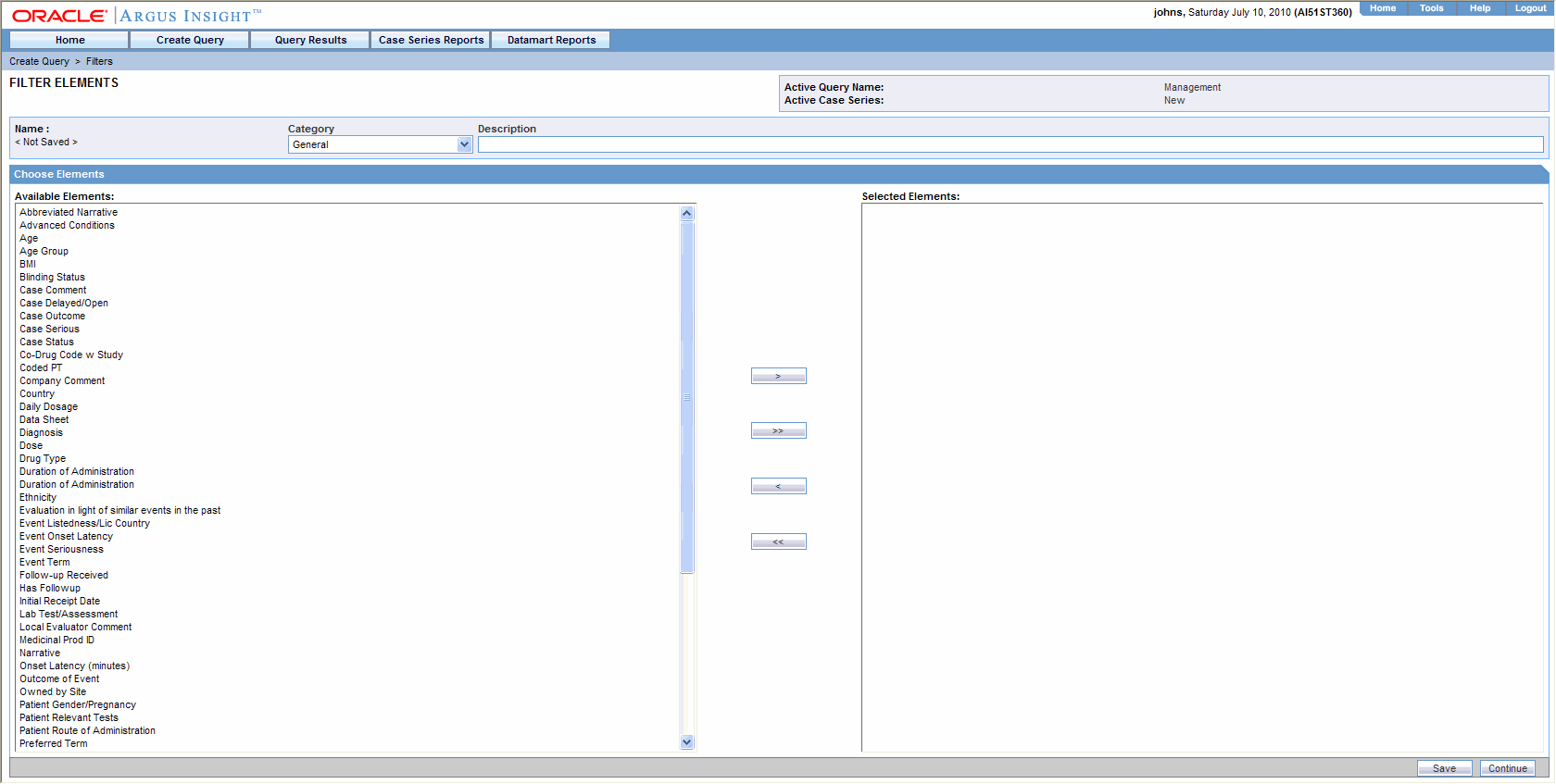Screen dimensions: 1556x784
Task: Select the BMI element
Action: pos(28,264)
